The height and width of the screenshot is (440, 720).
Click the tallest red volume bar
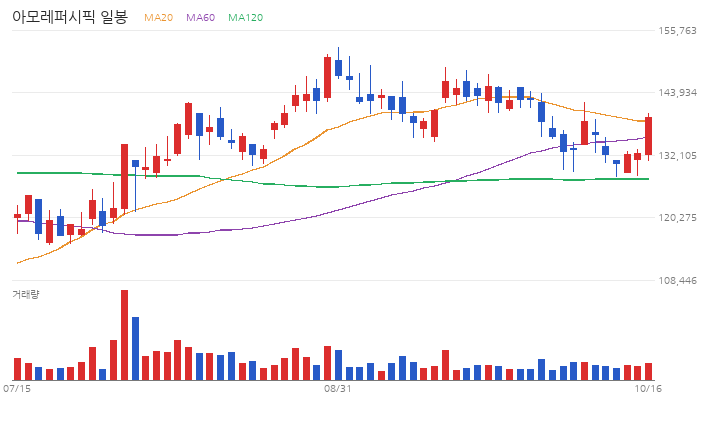click(x=124, y=335)
